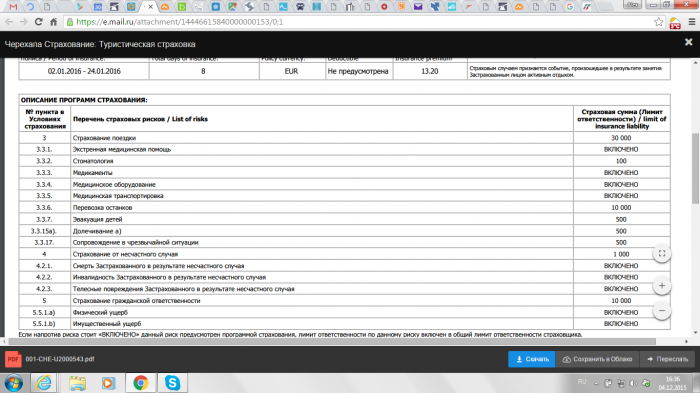This screenshot has width=700, height=393.
Task: Close the attachment preview with the X
Action: tap(688, 42)
